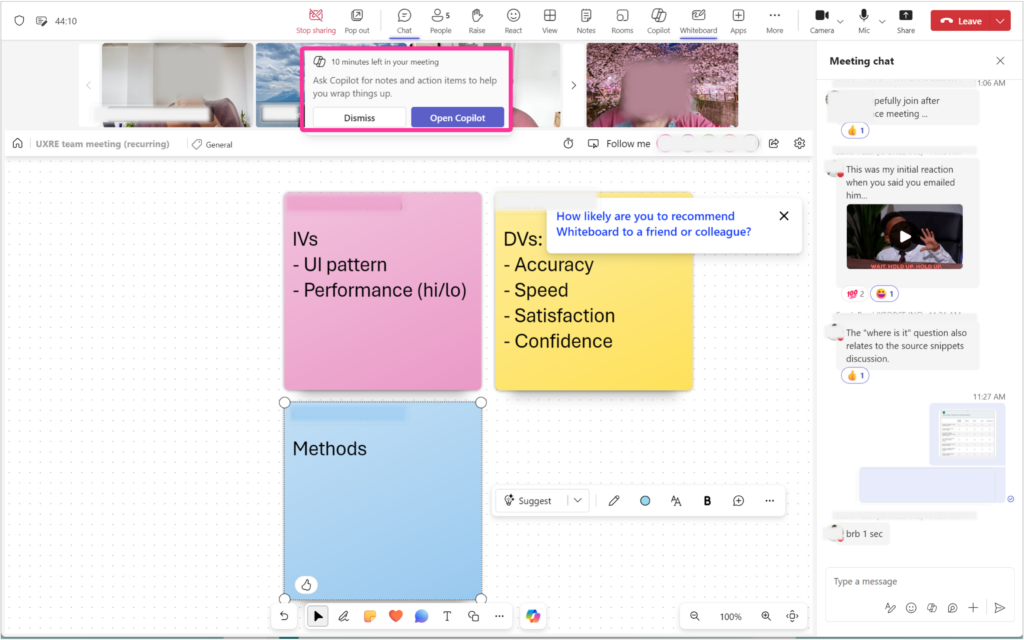1024x640 pixels.
Task: Toggle the Chat panel in meeting toolbar
Action: 404,20
